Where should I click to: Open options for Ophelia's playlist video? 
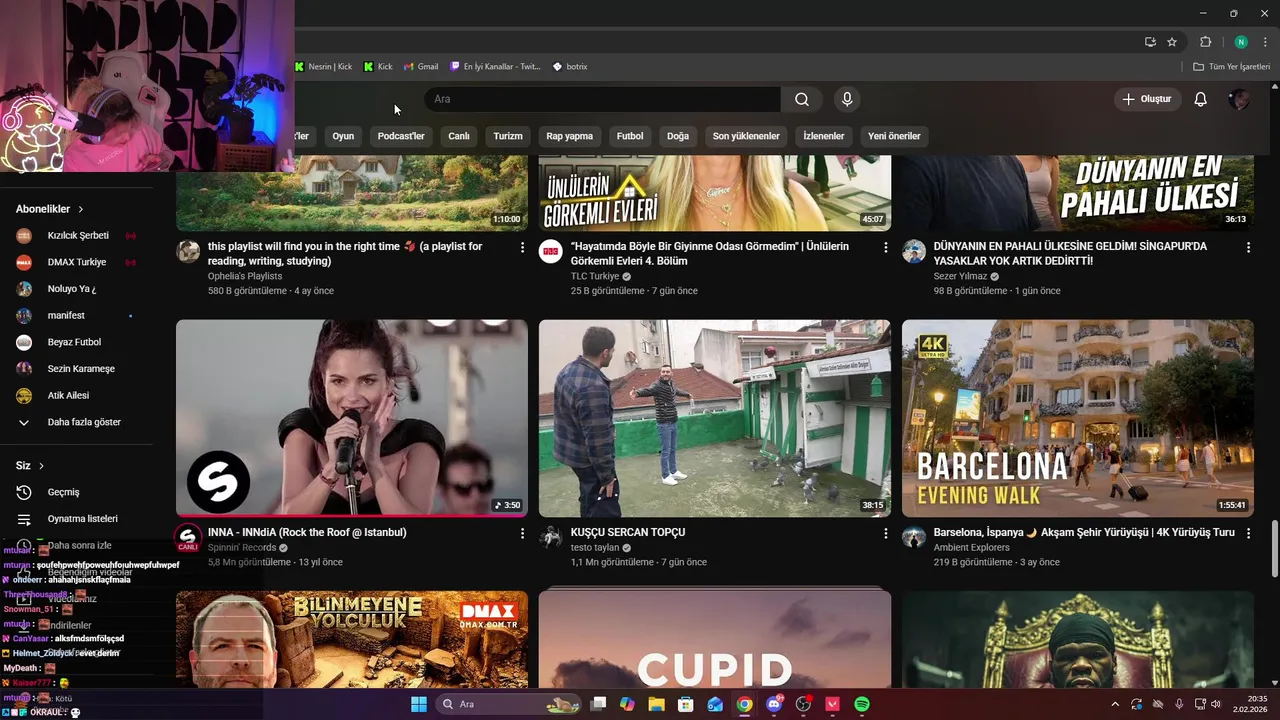pyautogui.click(x=522, y=247)
